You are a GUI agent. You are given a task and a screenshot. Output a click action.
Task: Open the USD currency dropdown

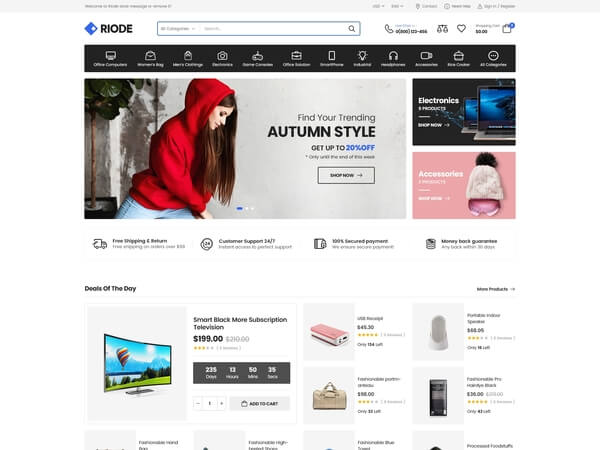[x=379, y=6]
